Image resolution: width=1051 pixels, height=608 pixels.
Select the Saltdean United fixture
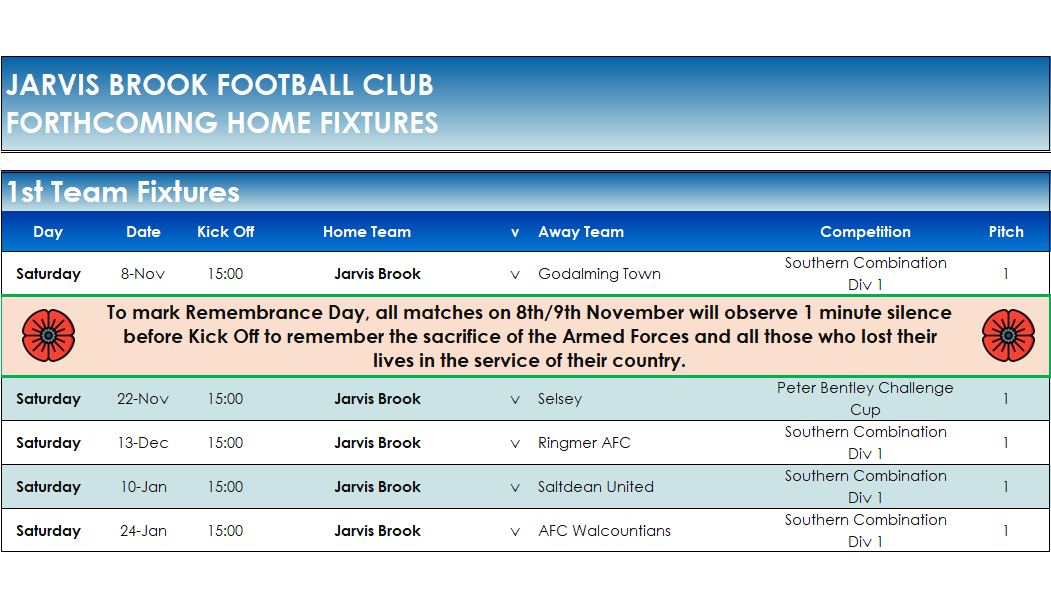coord(596,487)
